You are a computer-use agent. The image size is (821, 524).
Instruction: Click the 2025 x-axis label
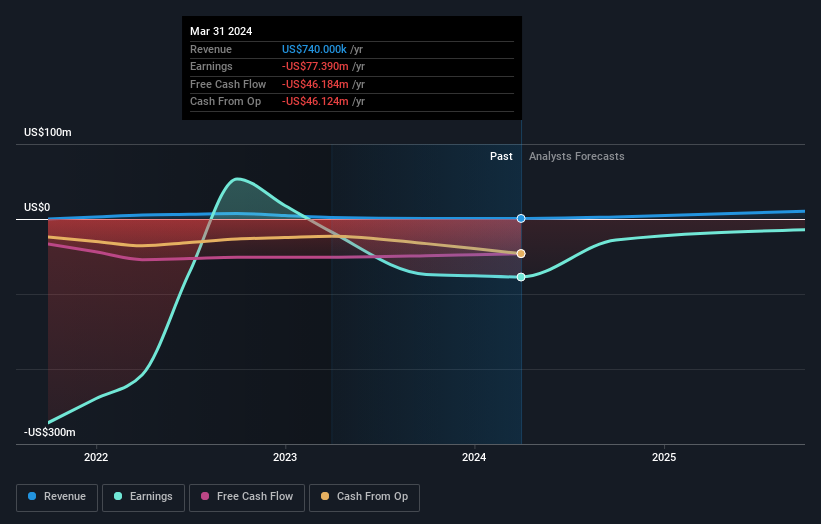click(664, 458)
